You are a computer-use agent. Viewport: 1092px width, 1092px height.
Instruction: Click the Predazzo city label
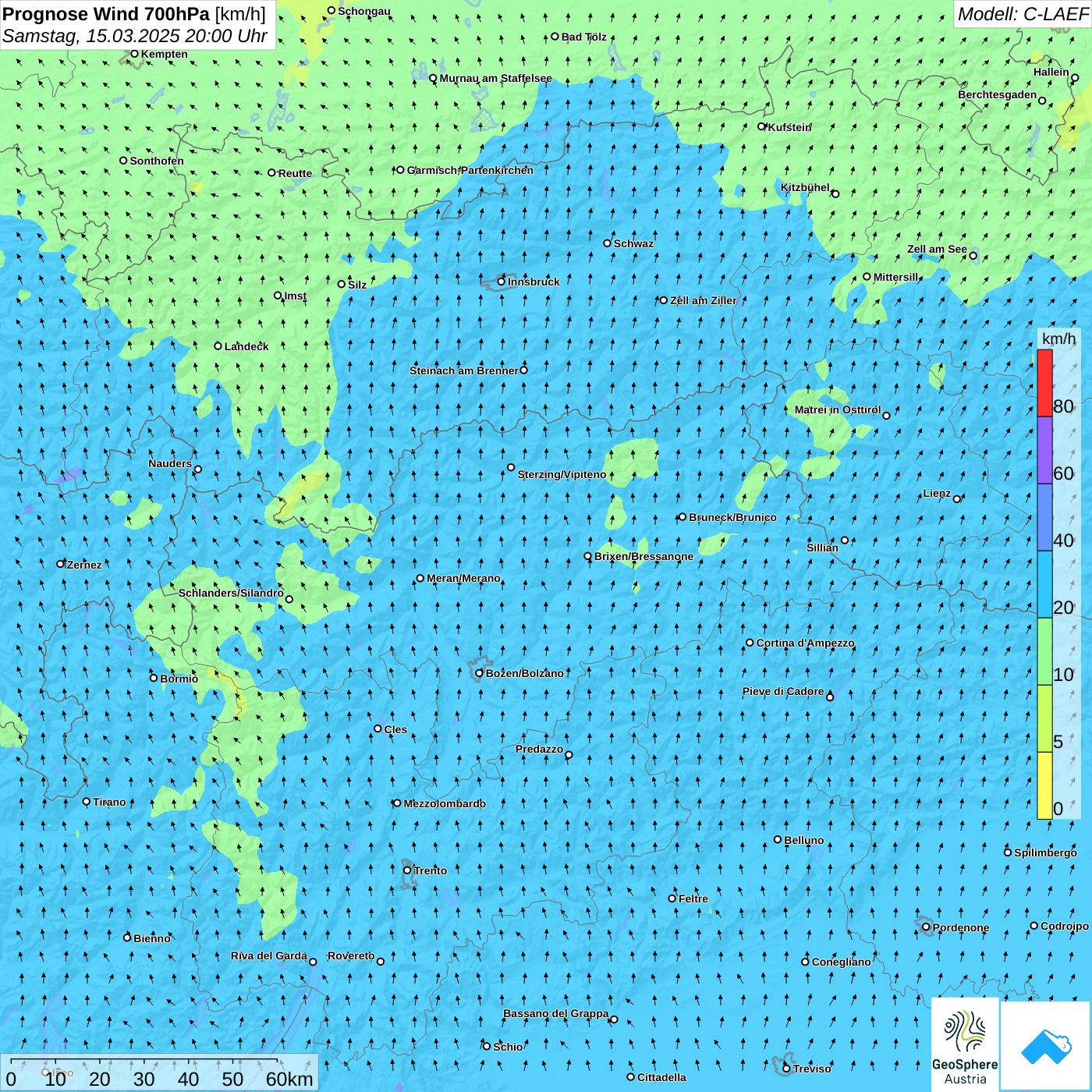tap(539, 749)
